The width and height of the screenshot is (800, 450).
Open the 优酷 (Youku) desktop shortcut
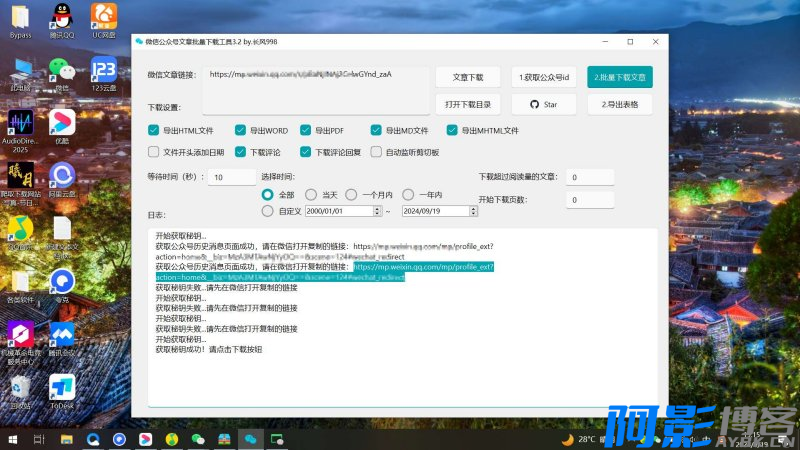[62, 128]
